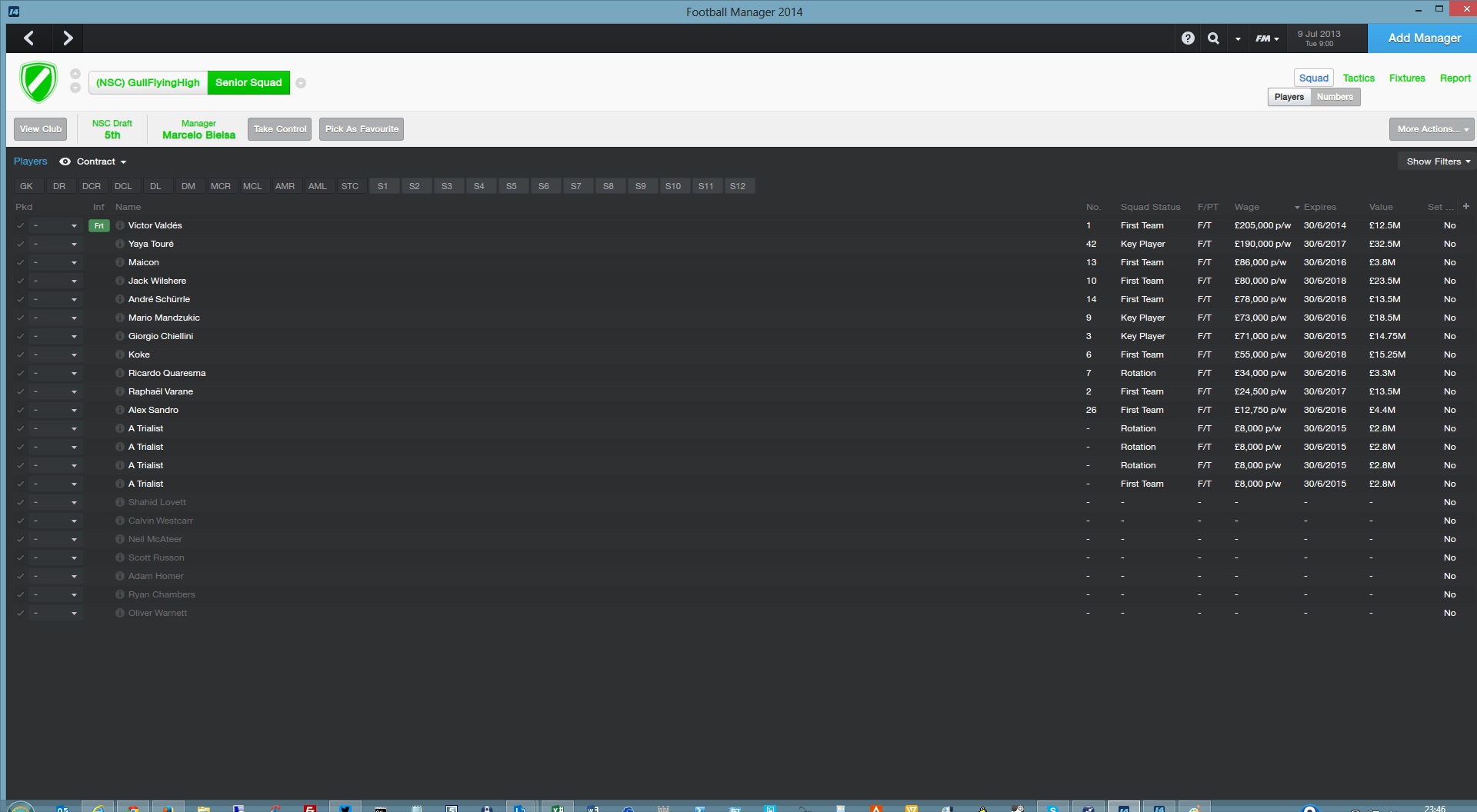Go back with the left arrow
Viewport: 1477px width, 812px height.
click(29, 38)
